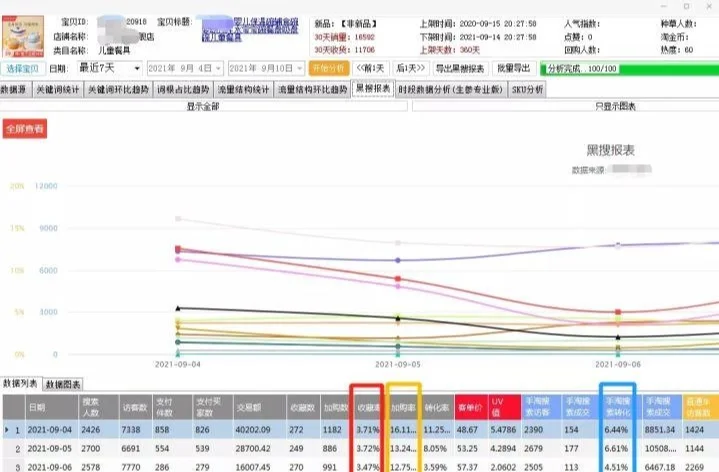Click the 40202.09 transaction amount cell
Viewport: 719px width, 472px height.
tap(260, 430)
